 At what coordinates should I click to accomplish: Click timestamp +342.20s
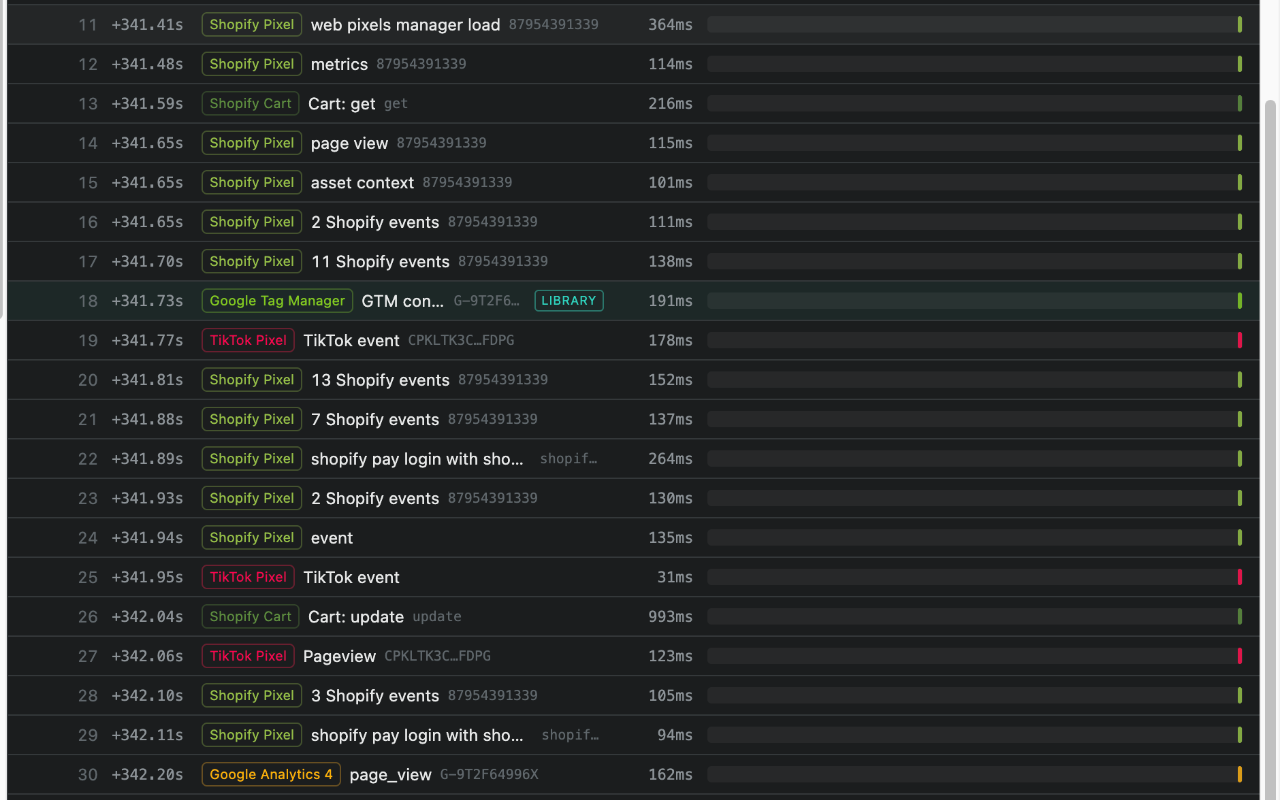147,774
